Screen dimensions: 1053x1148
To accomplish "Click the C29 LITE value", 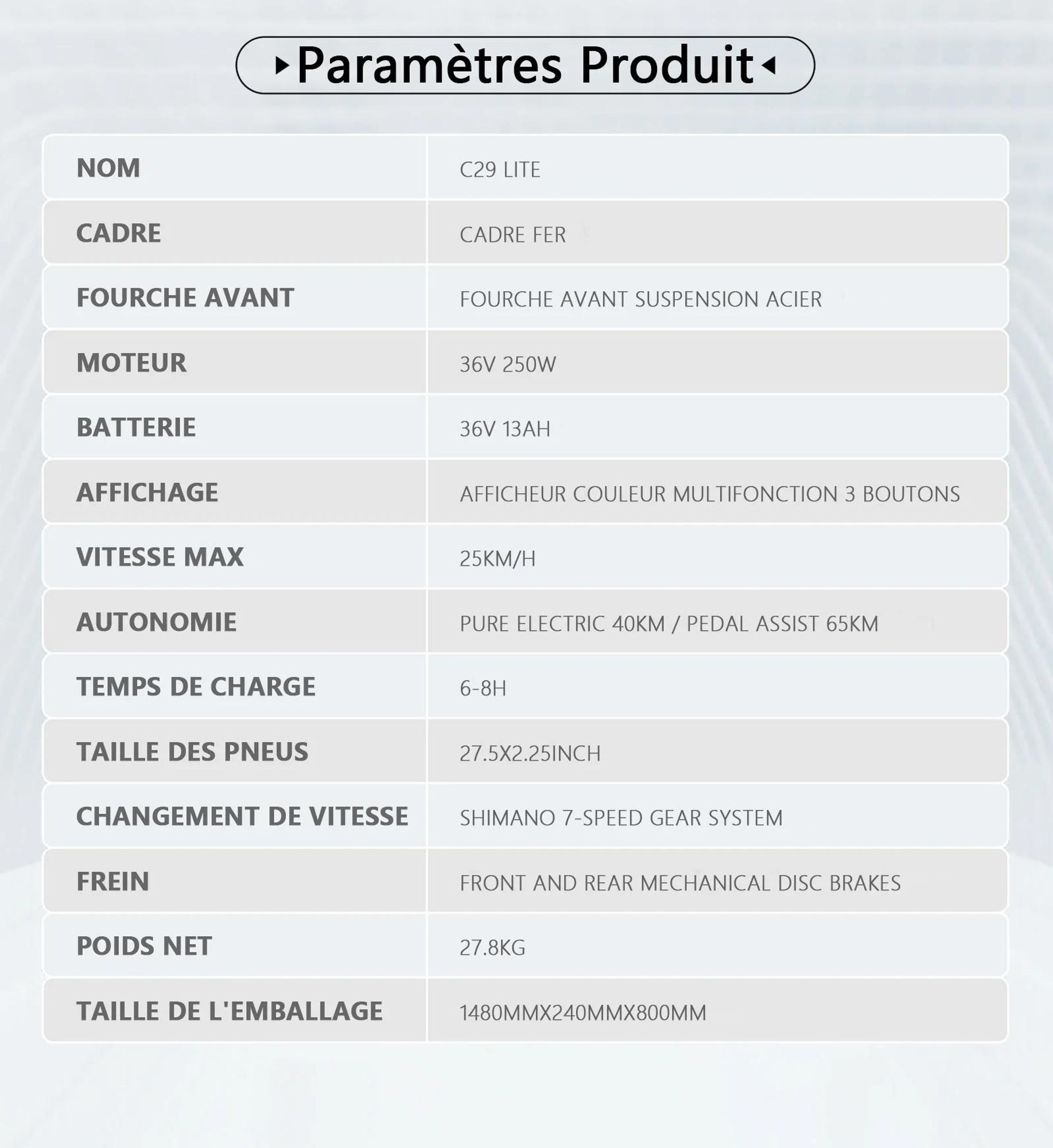I will point(500,170).
